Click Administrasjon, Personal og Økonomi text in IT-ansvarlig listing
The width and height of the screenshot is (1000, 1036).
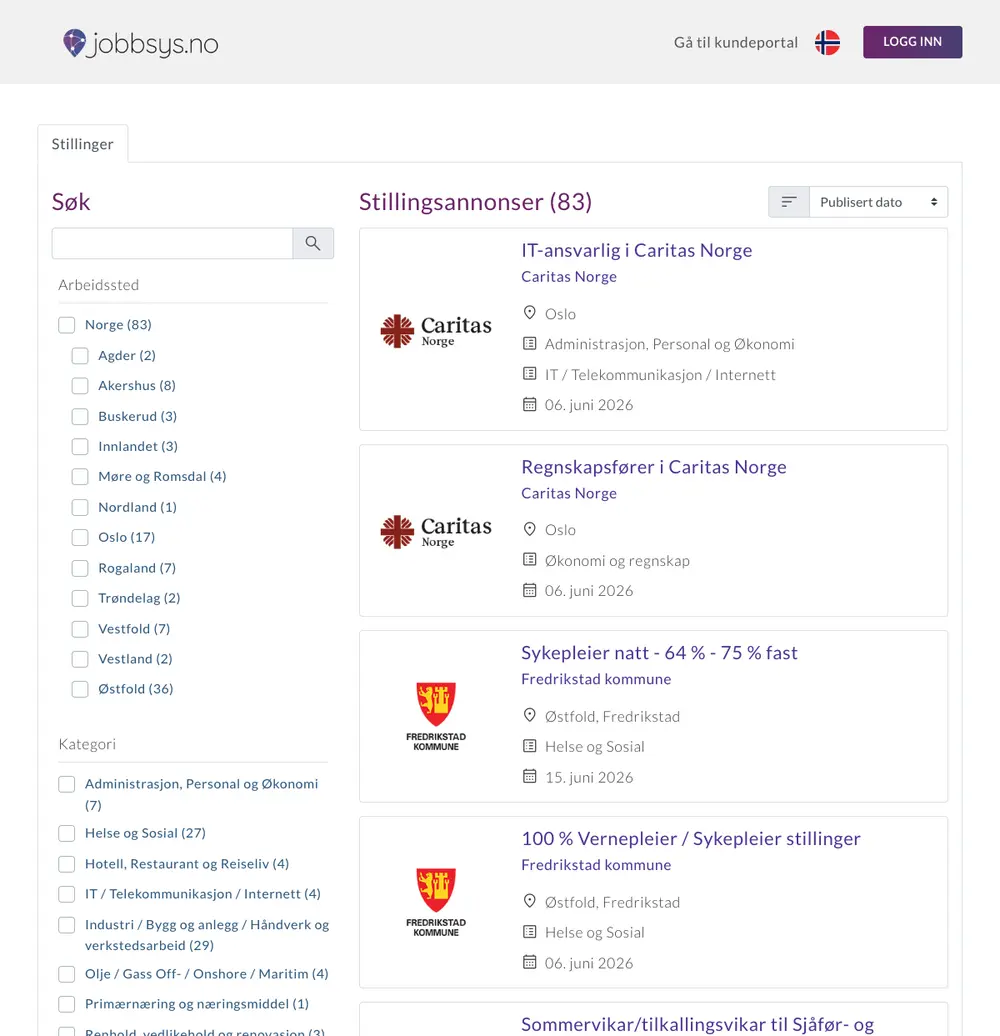click(669, 344)
